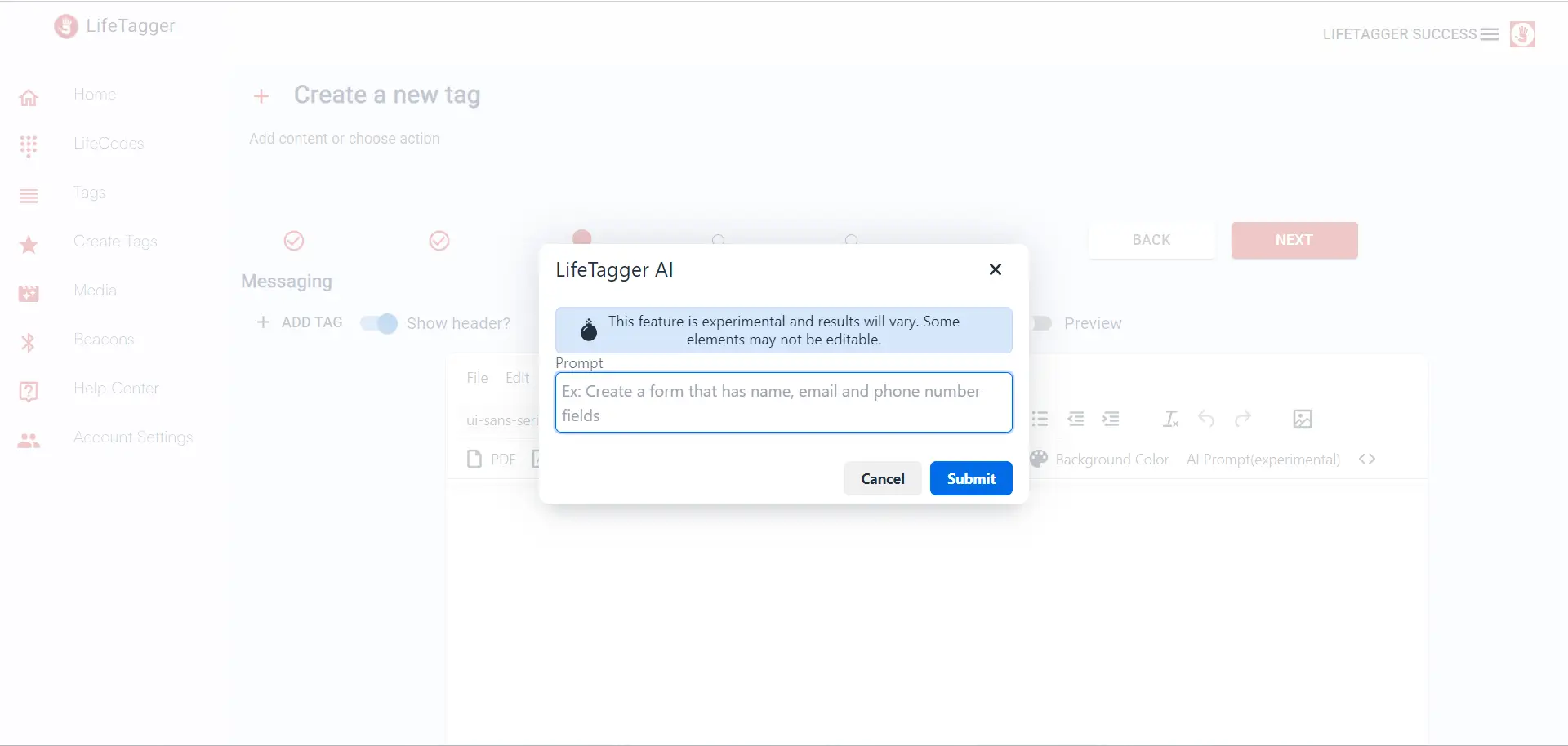Open the Home page icon
This screenshot has height=746, width=1568.
[29, 97]
